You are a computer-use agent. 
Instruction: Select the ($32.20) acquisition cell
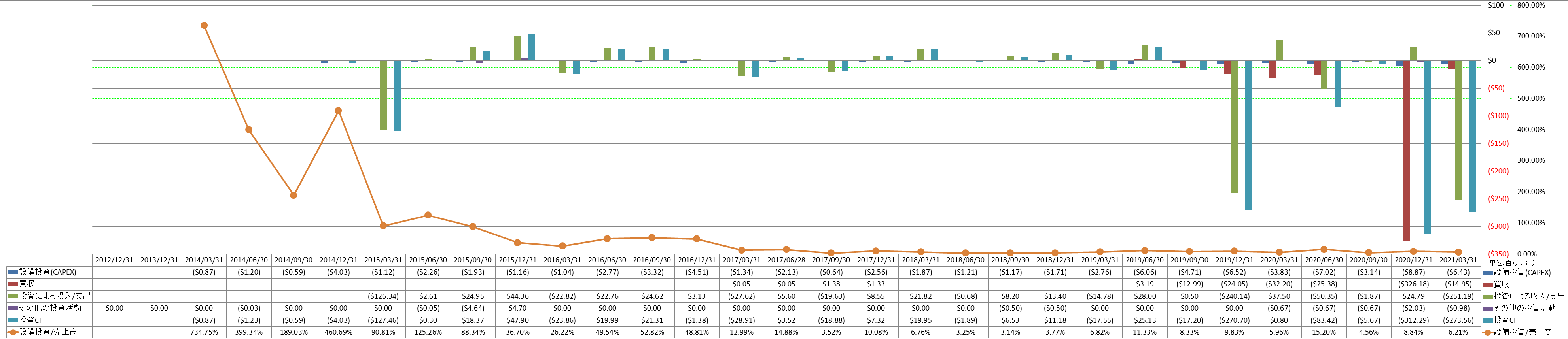point(1279,284)
